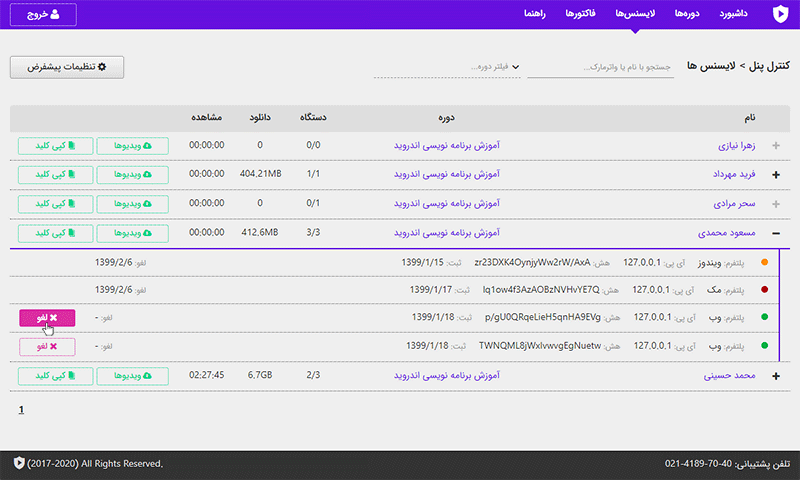Image resolution: width=800 pixels, height=480 pixels.
Task: Open فرید مهرداد name link
Action: click(x=734, y=174)
